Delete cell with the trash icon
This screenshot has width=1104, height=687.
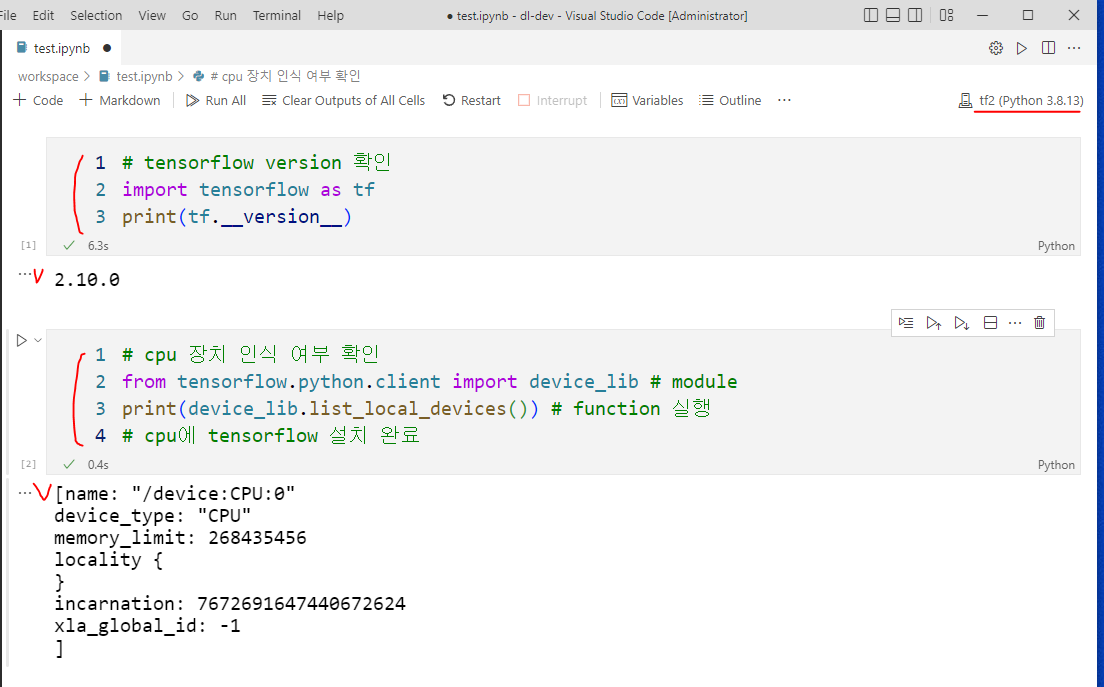click(1039, 323)
